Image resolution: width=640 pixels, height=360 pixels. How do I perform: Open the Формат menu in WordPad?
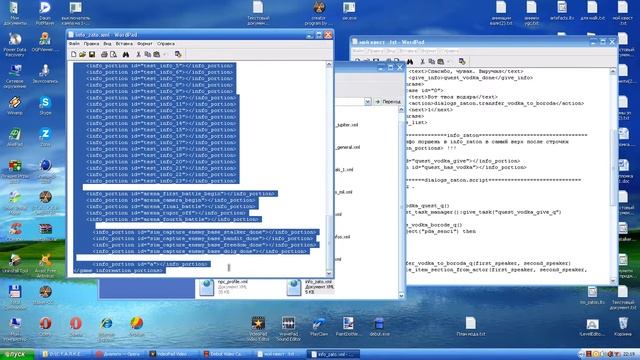[x=144, y=44]
